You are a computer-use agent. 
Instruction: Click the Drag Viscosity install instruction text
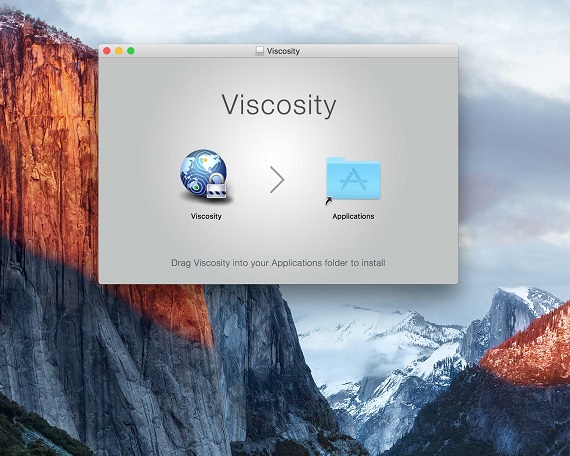tap(278, 263)
